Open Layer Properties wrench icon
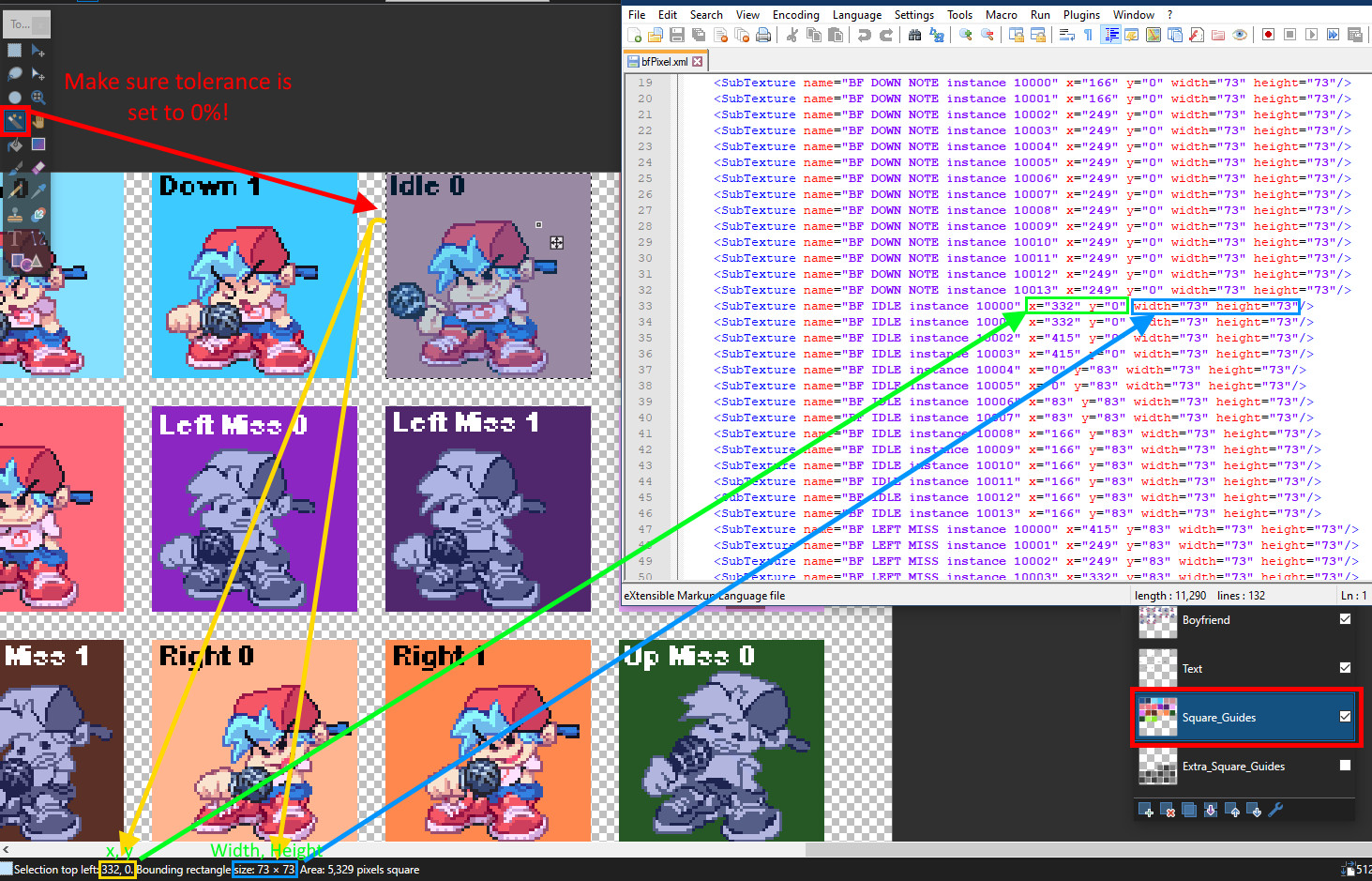Image resolution: width=1372 pixels, height=881 pixels. click(x=1275, y=810)
